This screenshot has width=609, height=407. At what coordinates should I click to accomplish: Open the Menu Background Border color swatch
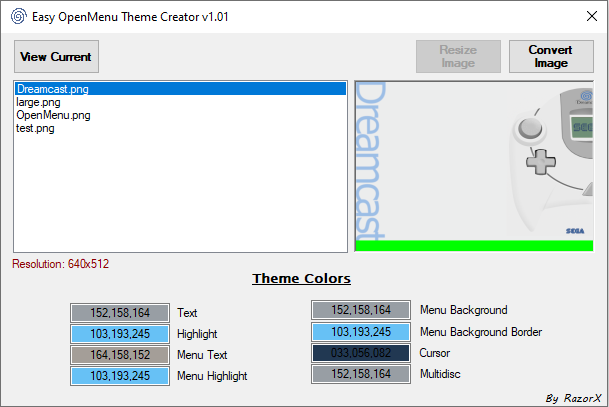click(x=361, y=332)
